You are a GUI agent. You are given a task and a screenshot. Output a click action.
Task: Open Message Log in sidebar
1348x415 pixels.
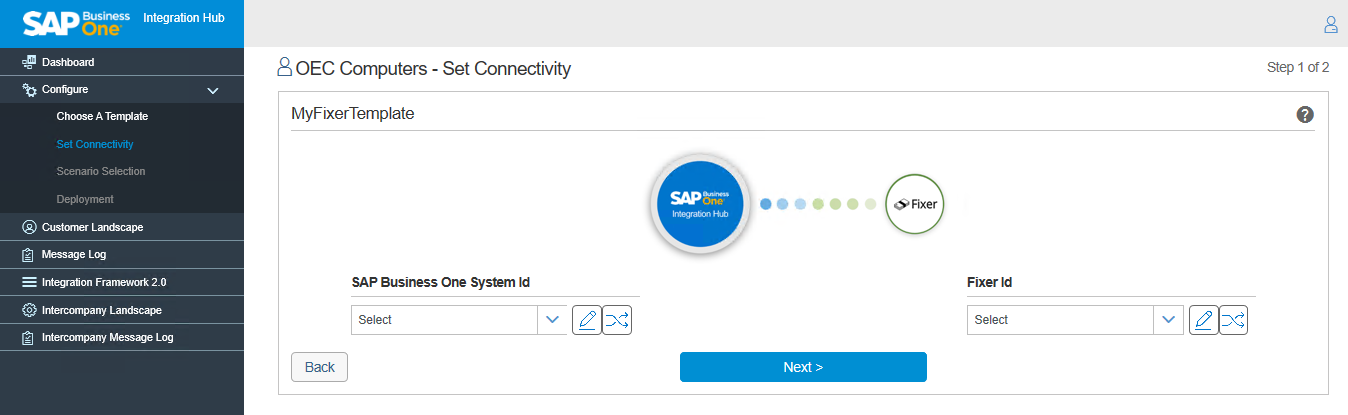pos(73,255)
